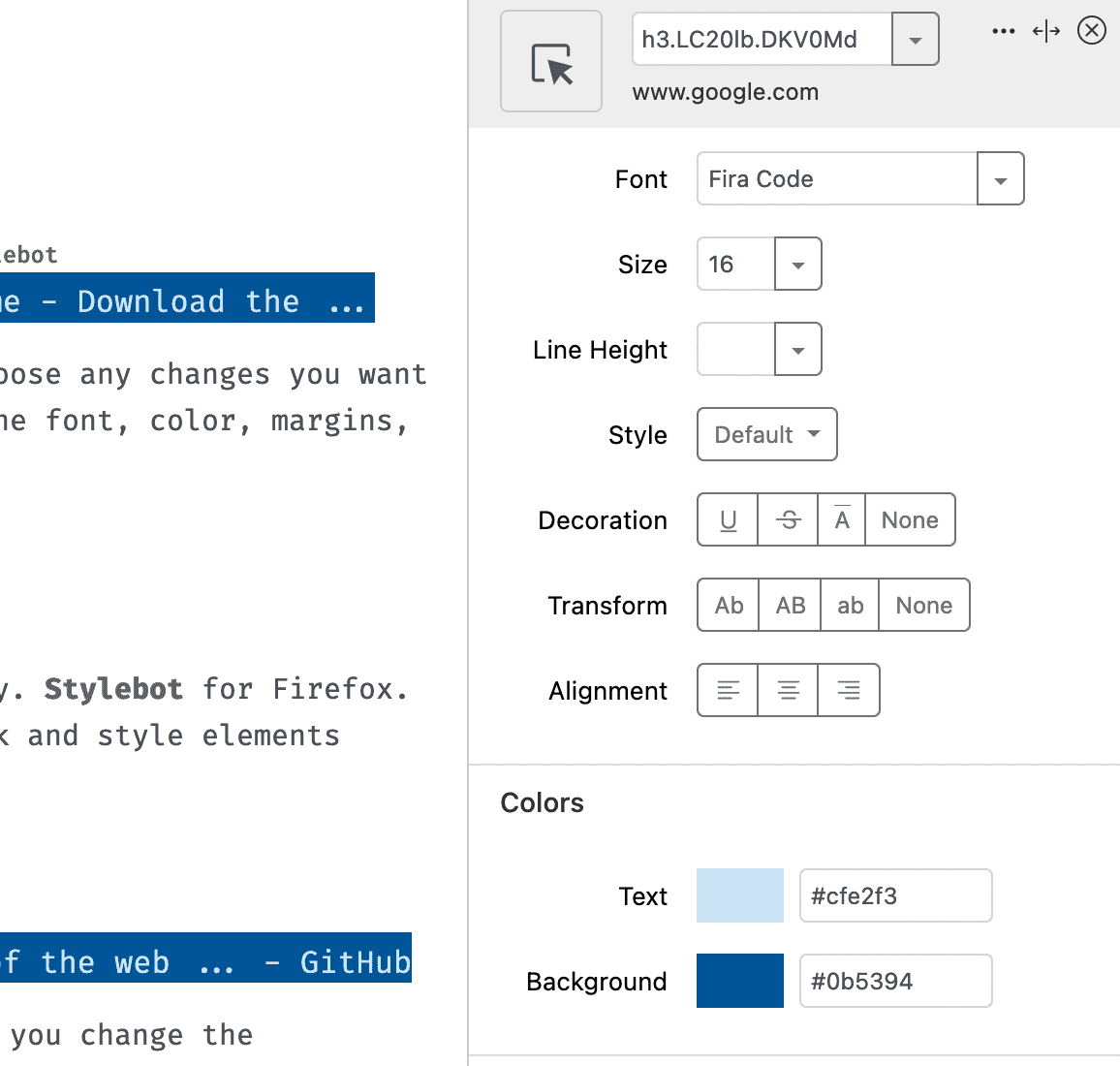This screenshot has height=1066, width=1120.
Task: Open the CSS selector dropdown arrow
Action: (916, 39)
